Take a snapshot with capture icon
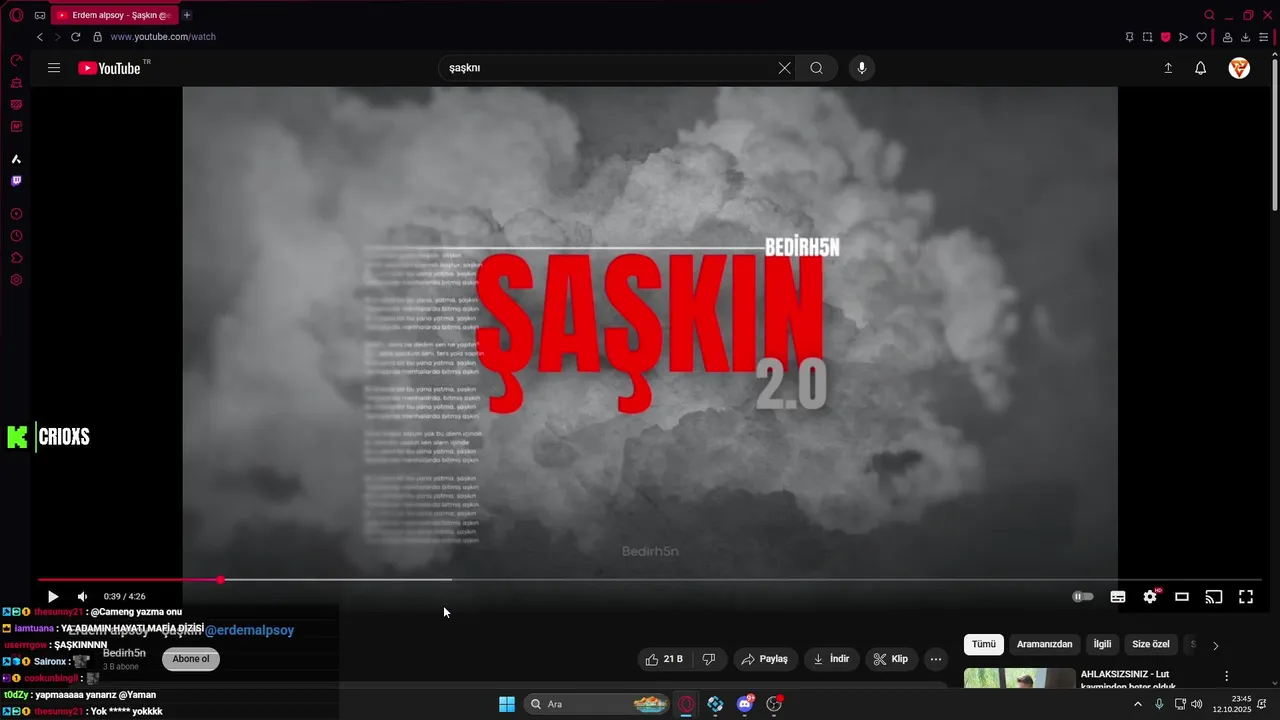The height and width of the screenshot is (720, 1280). [1148, 37]
